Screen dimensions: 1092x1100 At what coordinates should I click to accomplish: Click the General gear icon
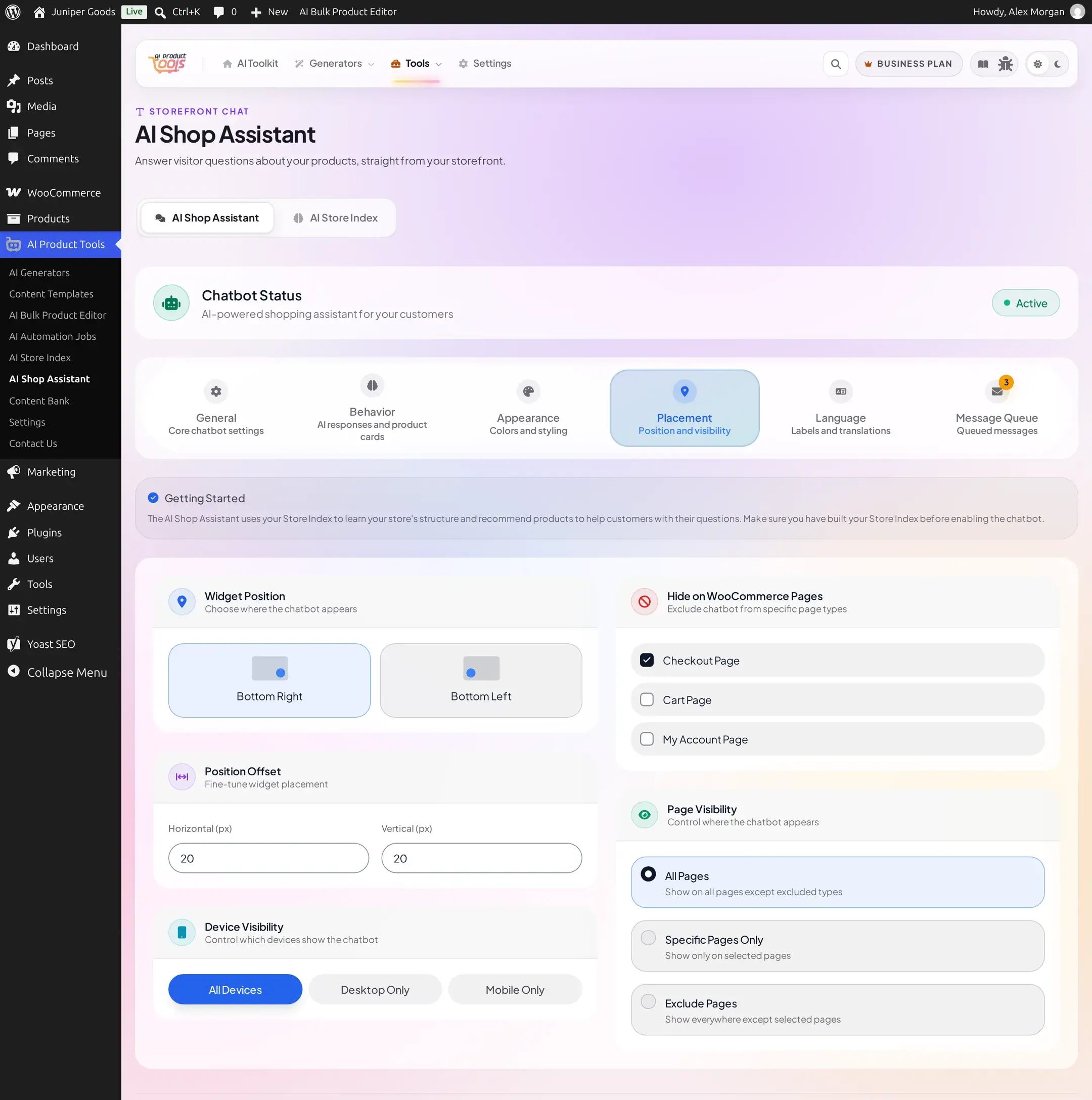pyautogui.click(x=216, y=391)
